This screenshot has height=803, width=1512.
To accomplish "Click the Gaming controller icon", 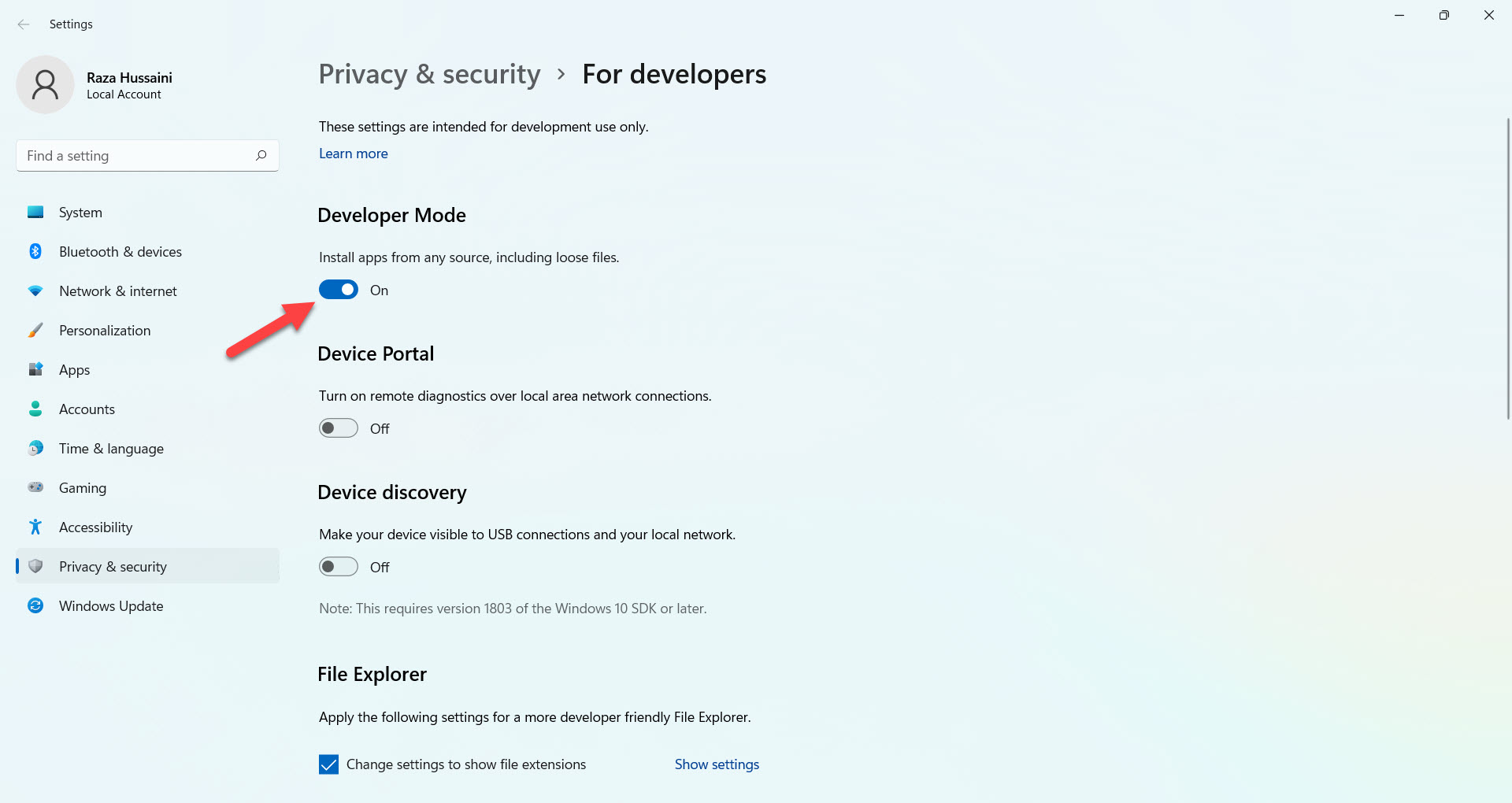I will [x=35, y=488].
